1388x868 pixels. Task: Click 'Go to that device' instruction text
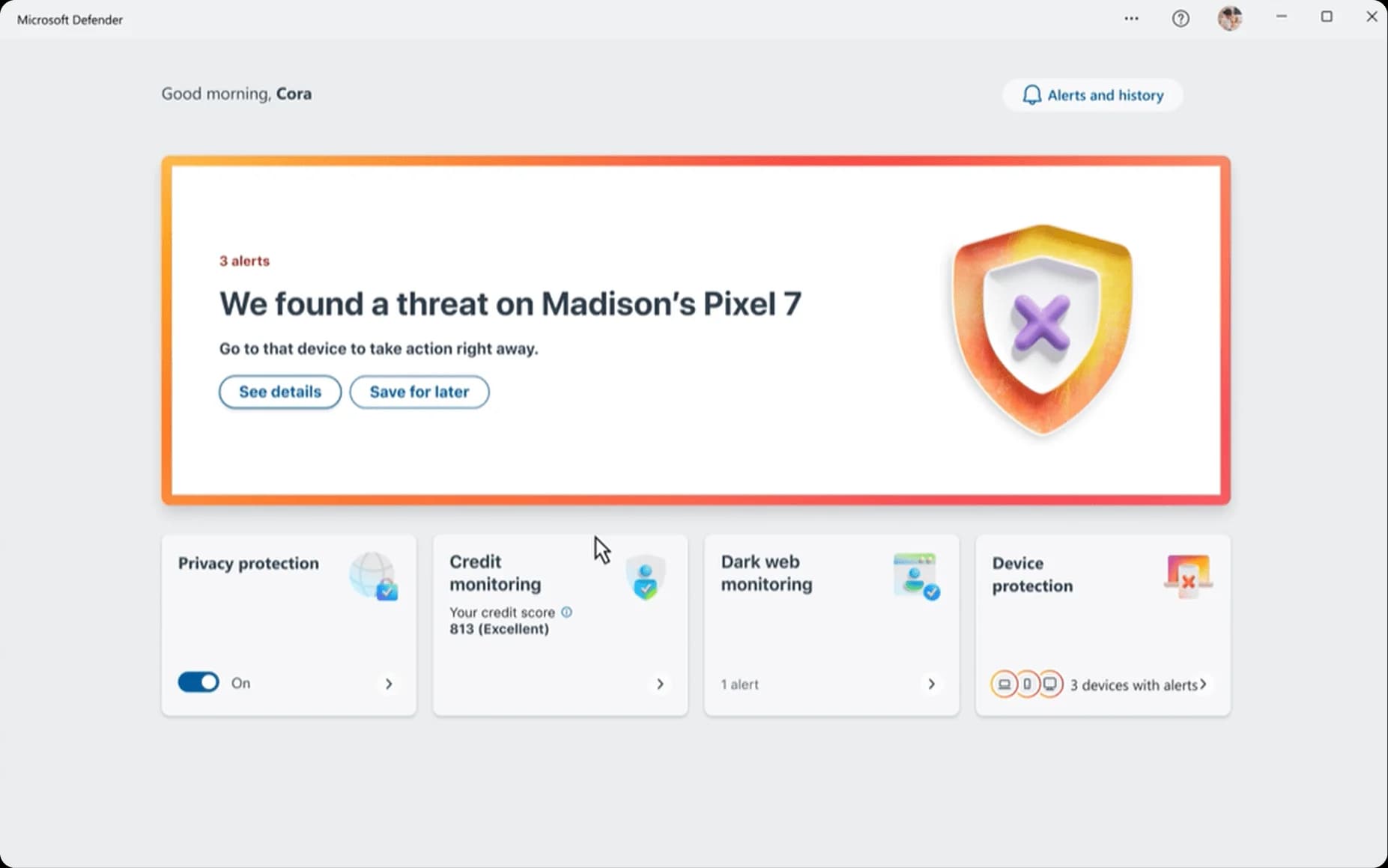(378, 348)
